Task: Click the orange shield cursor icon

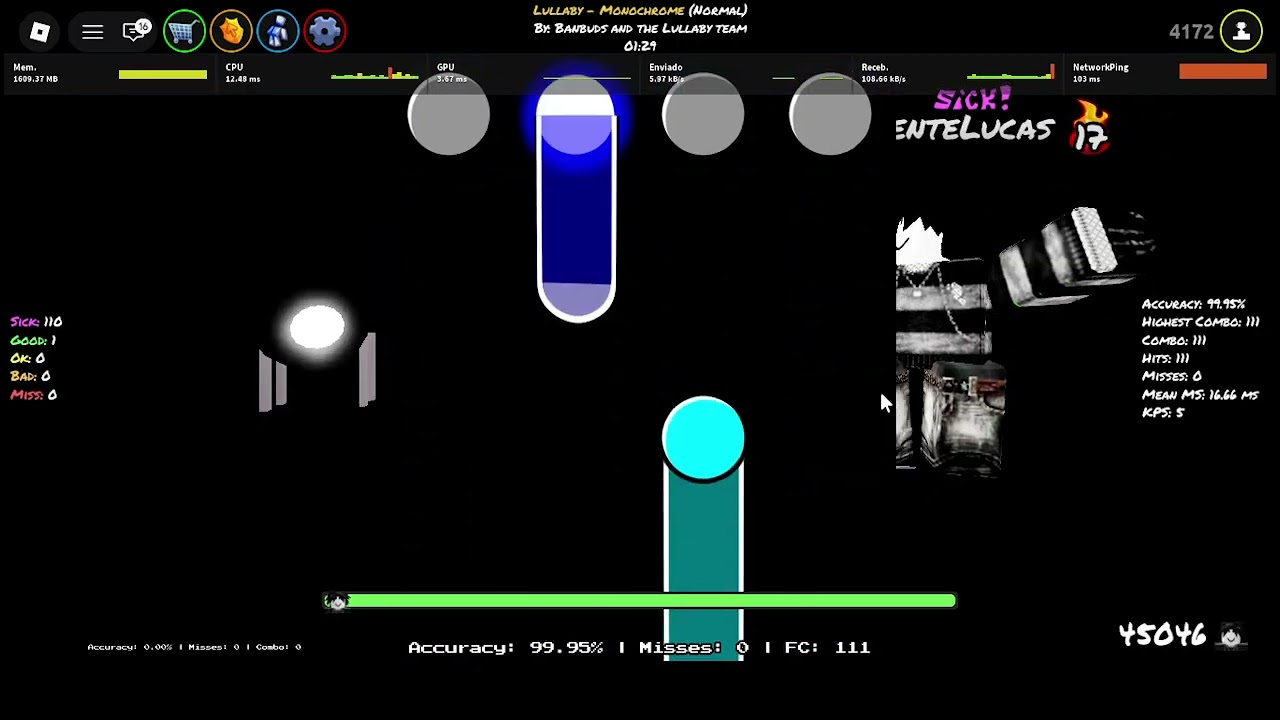Action: point(231,32)
